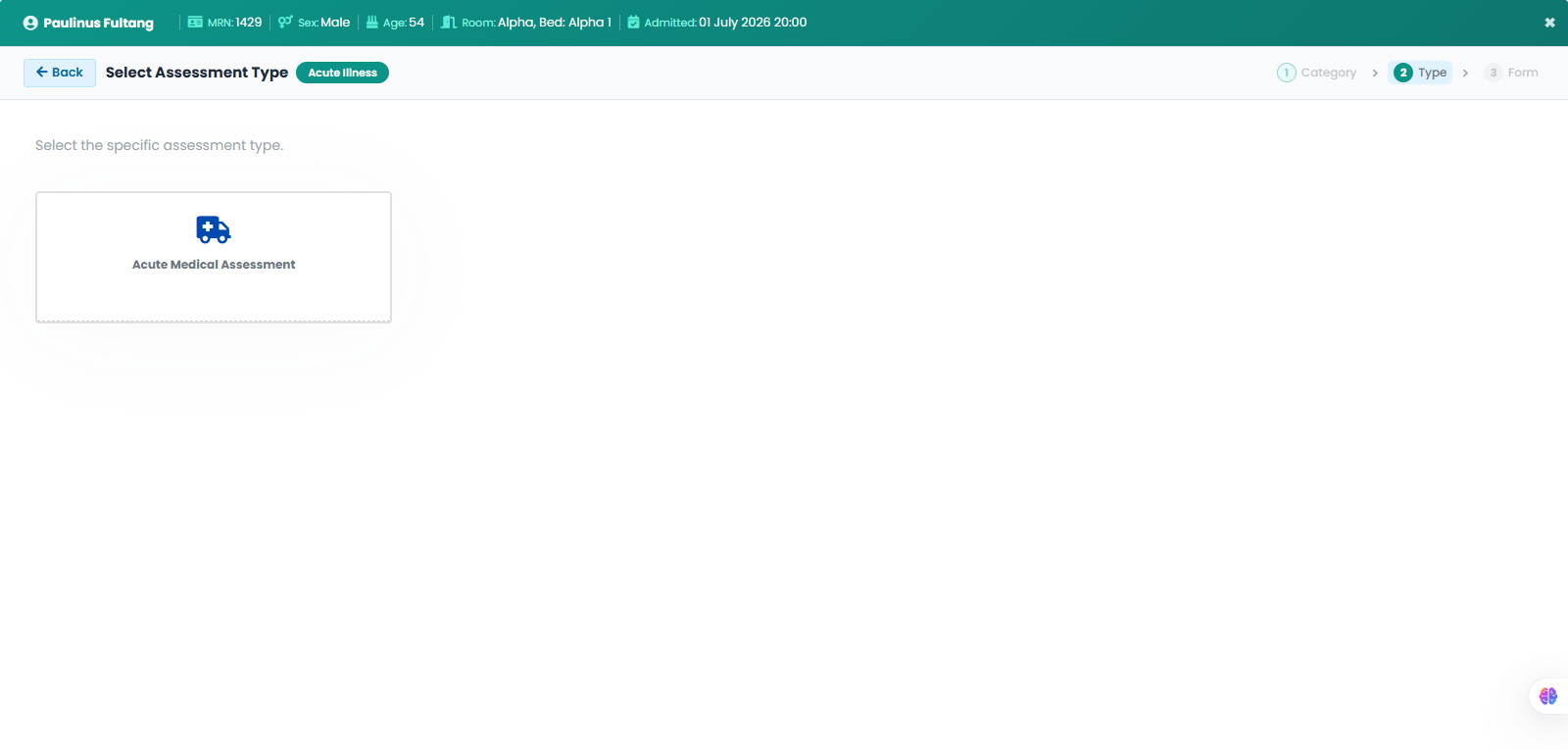Click the chevron between Type and Form
This screenshot has width=1568, height=750.
tap(1465, 73)
